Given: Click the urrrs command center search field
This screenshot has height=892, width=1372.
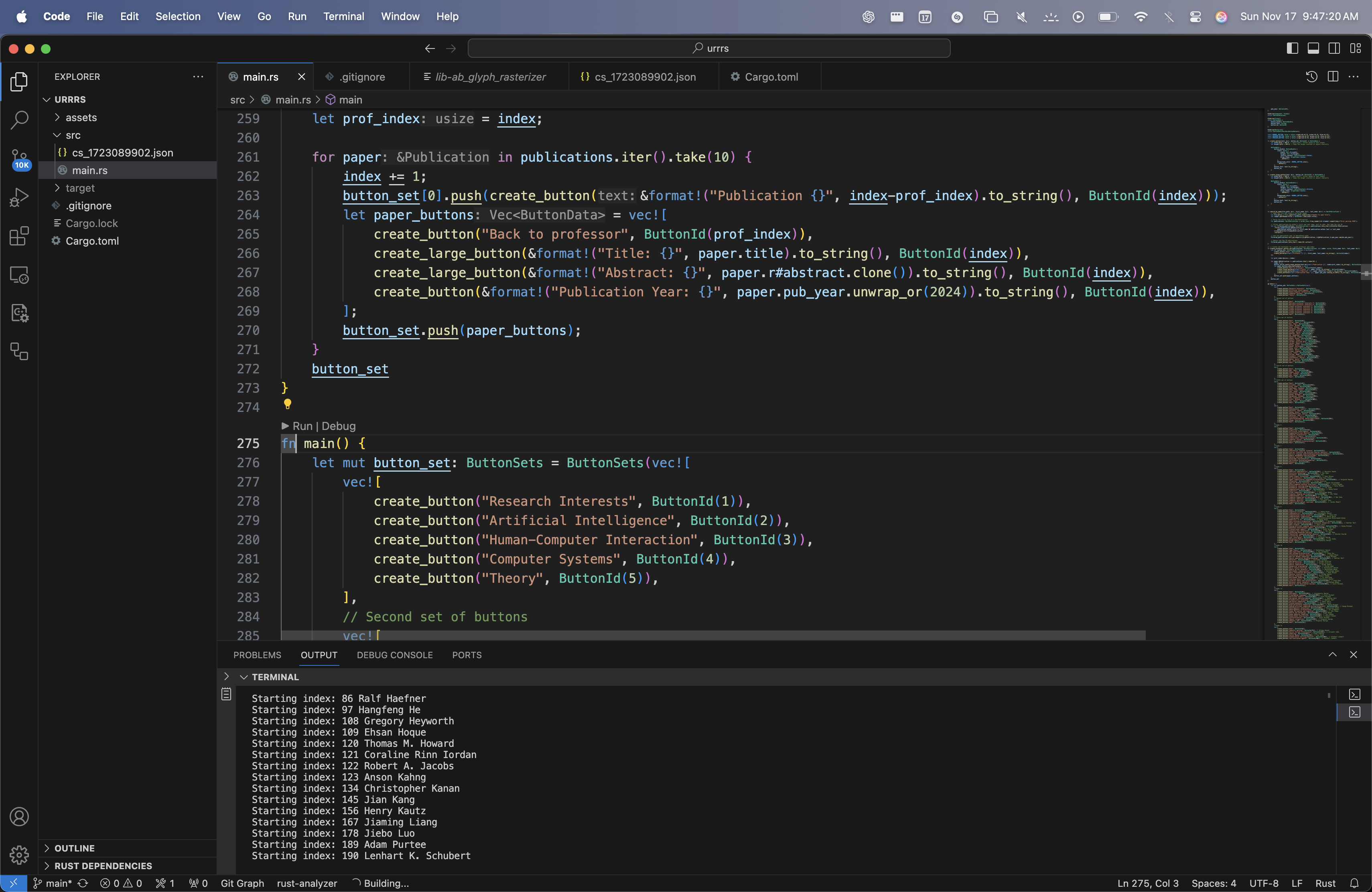Looking at the screenshot, I should point(708,49).
